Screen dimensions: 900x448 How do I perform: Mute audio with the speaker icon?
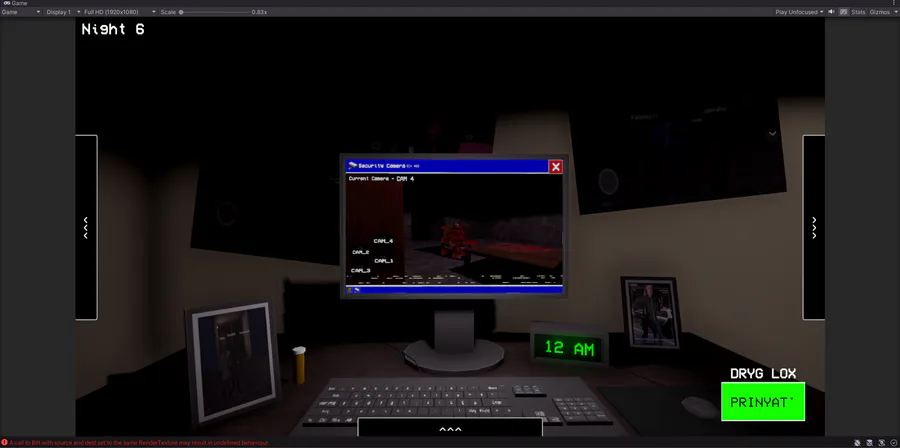point(831,12)
